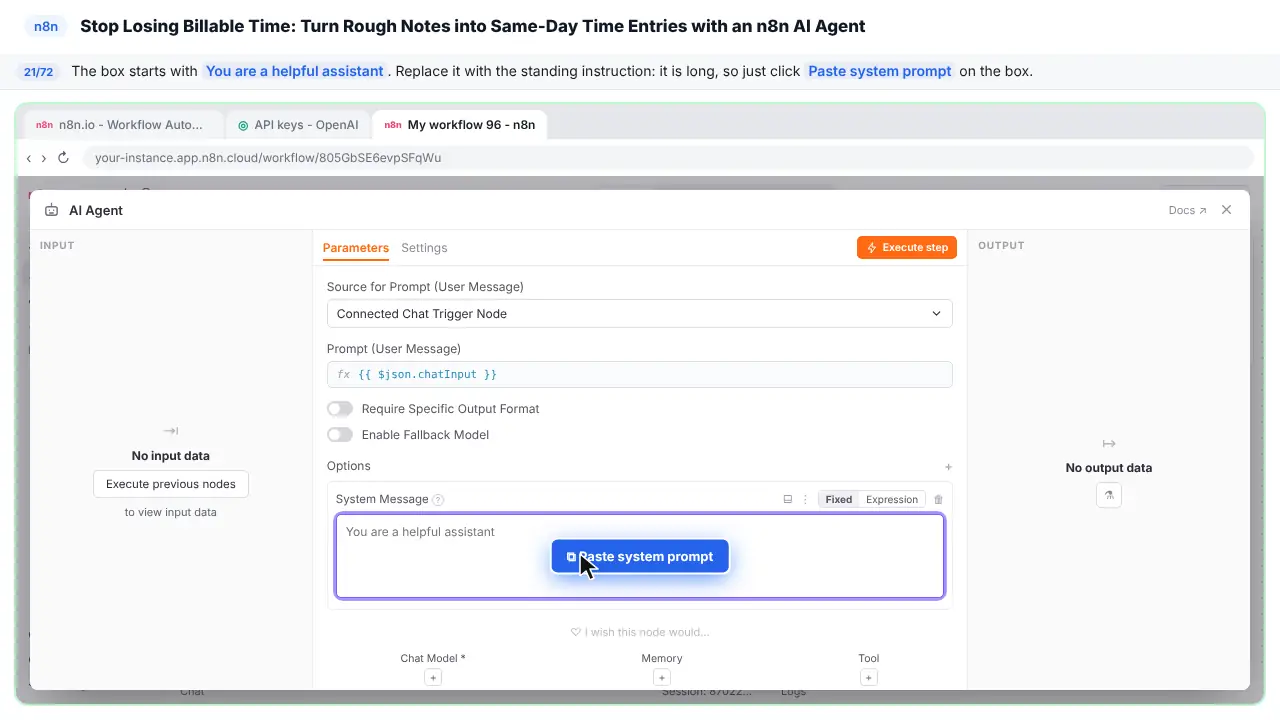This screenshot has width=1280, height=720.
Task: Open the Settings tab
Action: 424,248
